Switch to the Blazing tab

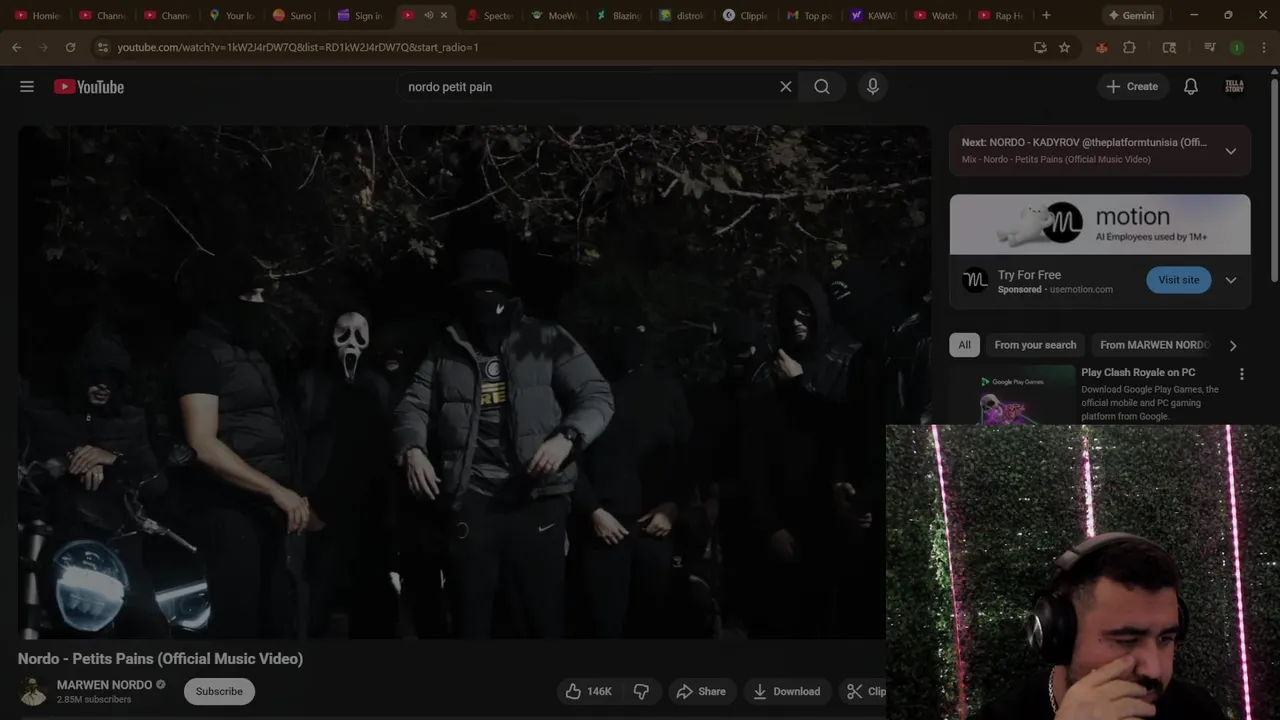[x=619, y=15]
